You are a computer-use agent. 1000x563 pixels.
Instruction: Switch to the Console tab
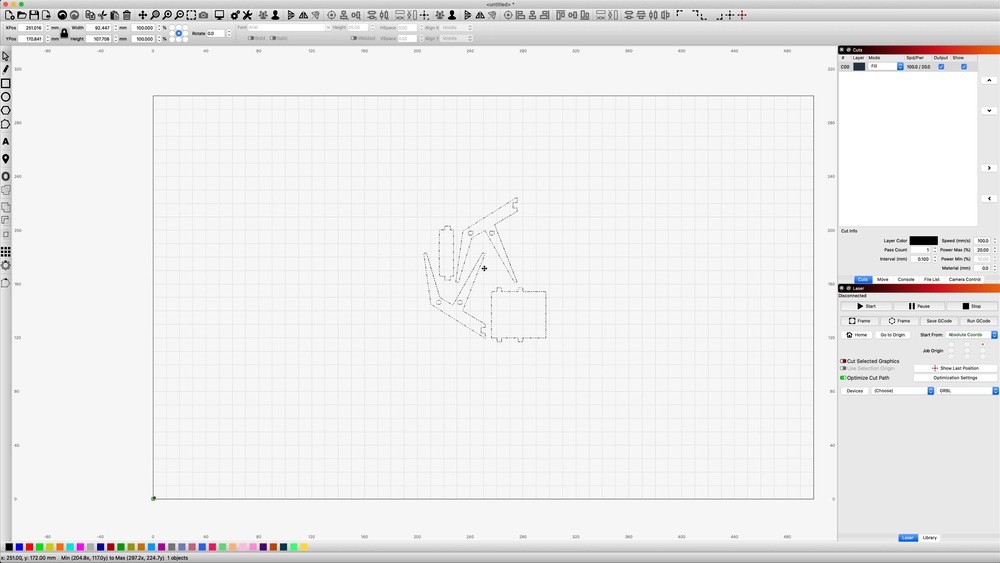coord(906,279)
